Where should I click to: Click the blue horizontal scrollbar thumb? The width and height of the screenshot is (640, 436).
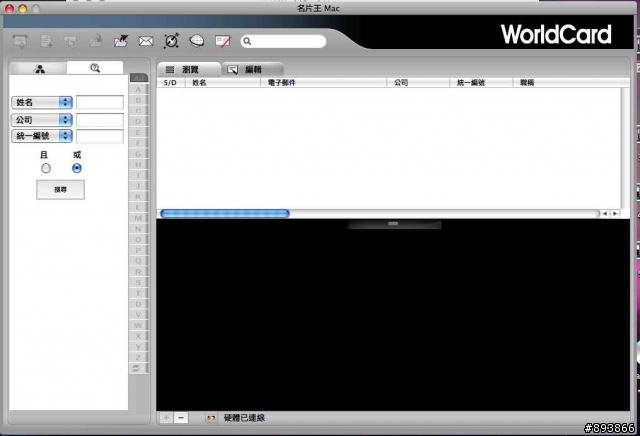225,214
